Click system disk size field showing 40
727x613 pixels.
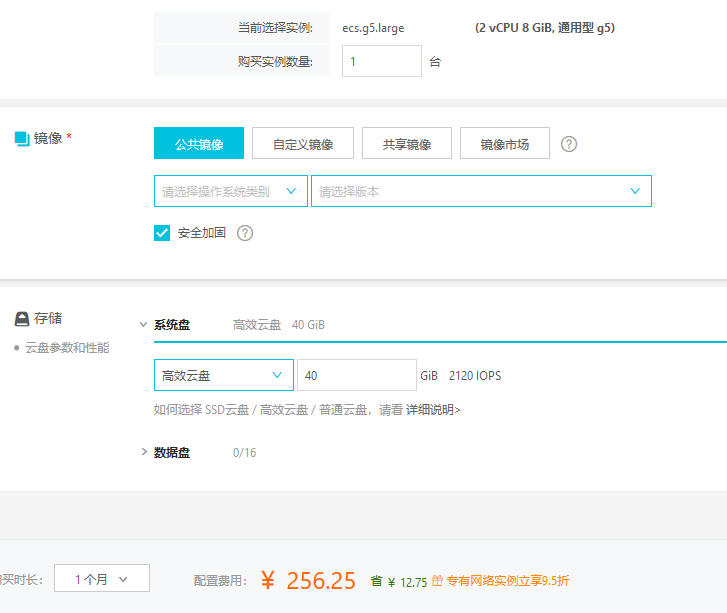coord(357,375)
